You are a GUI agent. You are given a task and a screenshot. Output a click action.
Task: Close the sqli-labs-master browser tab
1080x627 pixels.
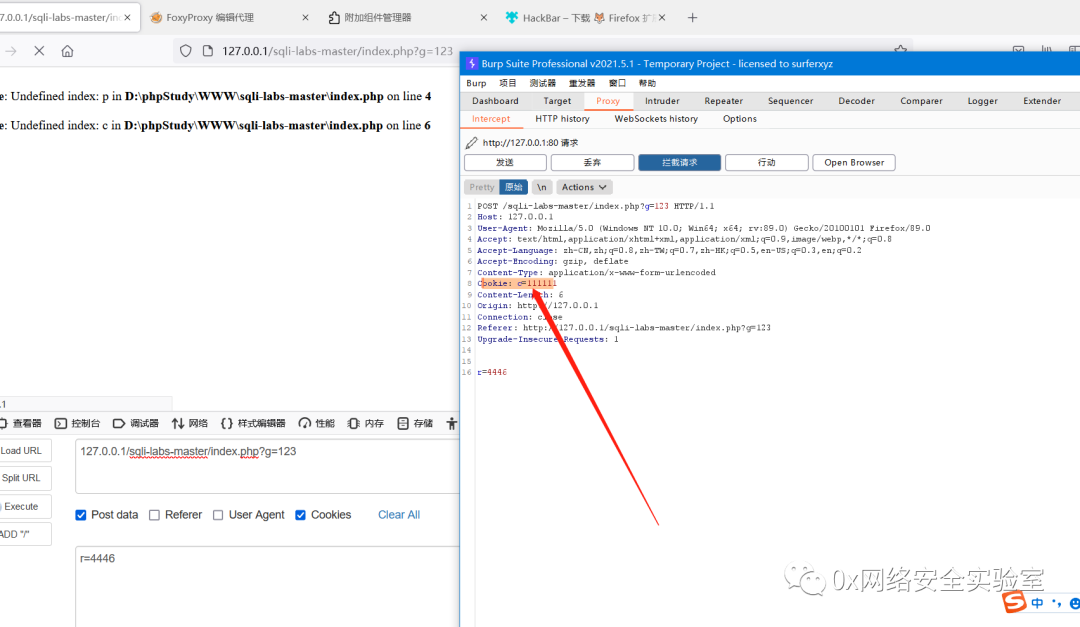tap(127, 18)
